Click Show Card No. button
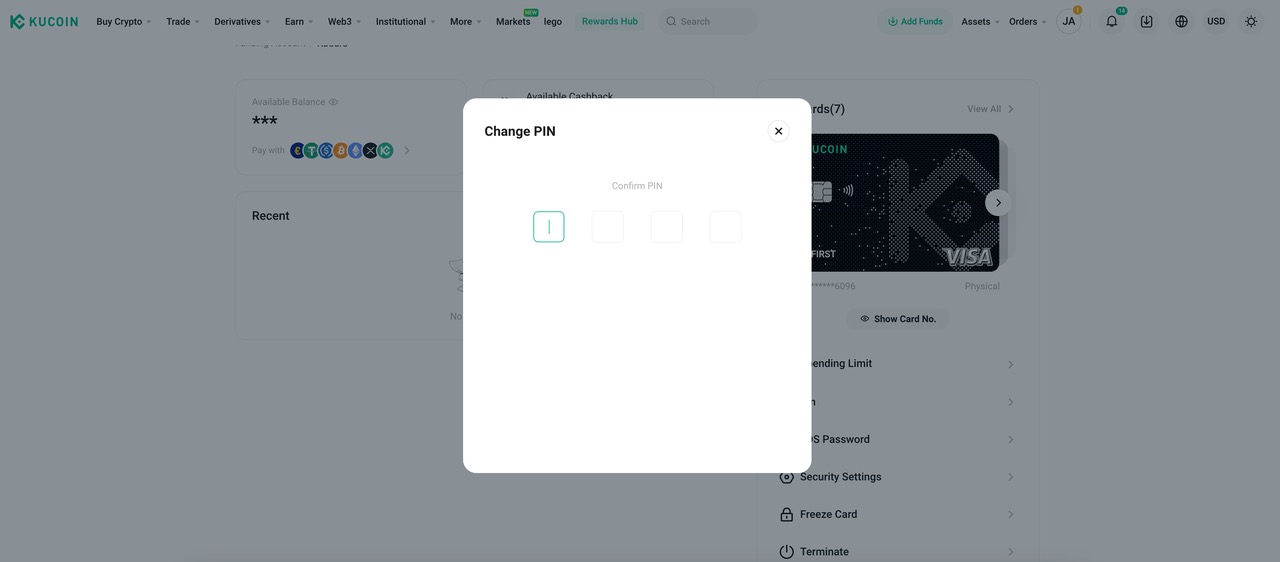The image size is (1280, 562). click(x=897, y=319)
